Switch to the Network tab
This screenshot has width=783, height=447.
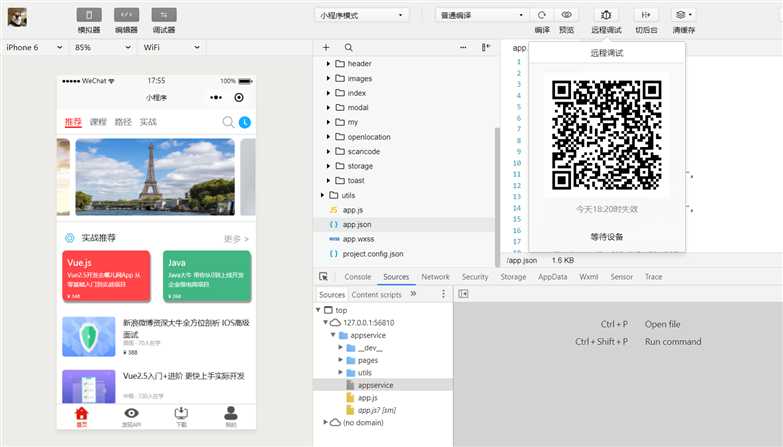435,277
